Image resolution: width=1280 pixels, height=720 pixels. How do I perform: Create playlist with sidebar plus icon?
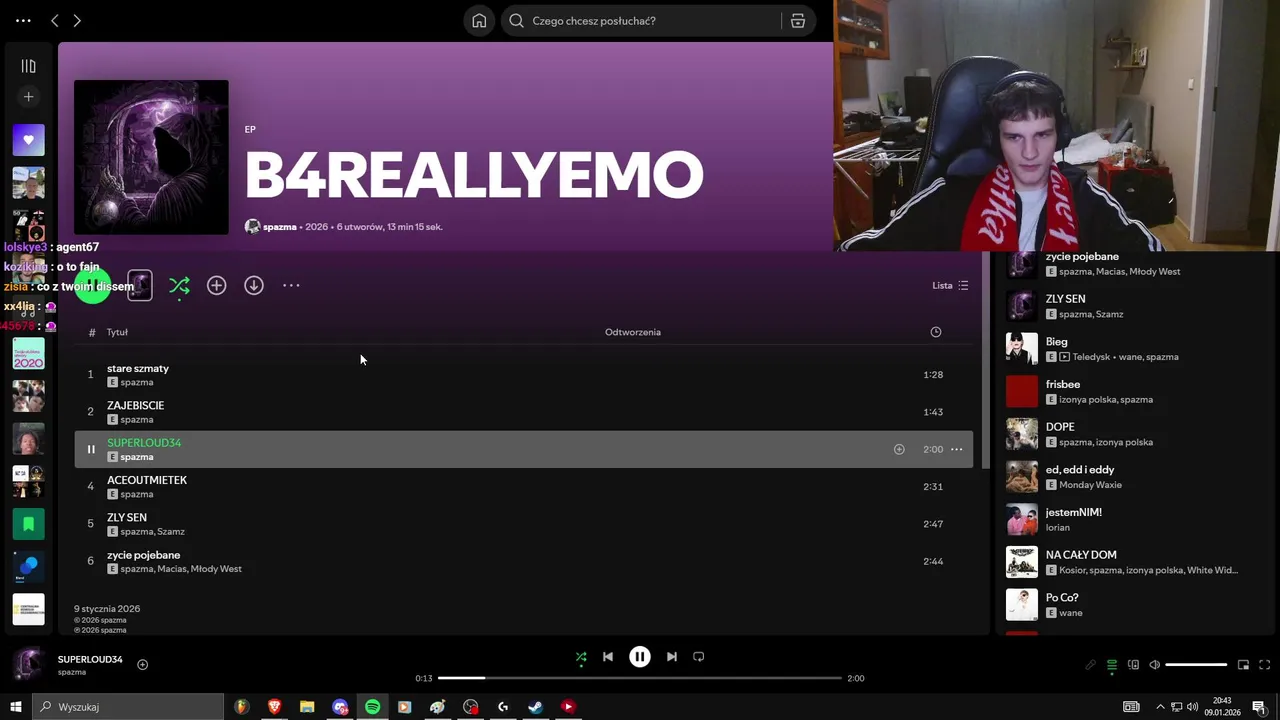(28, 97)
